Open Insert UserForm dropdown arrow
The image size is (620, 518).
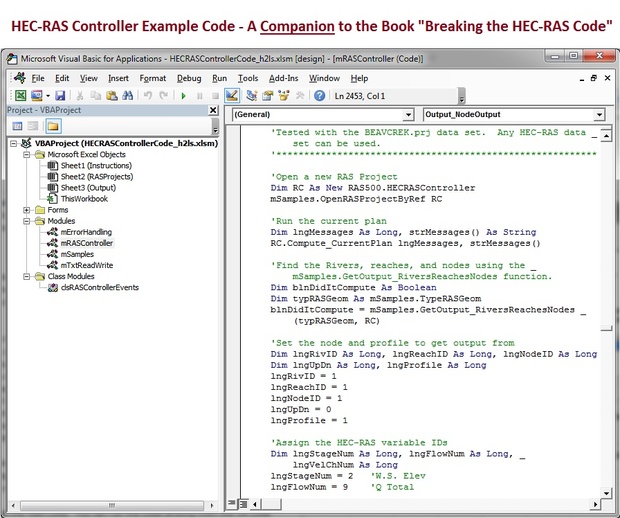[x=47, y=96]
